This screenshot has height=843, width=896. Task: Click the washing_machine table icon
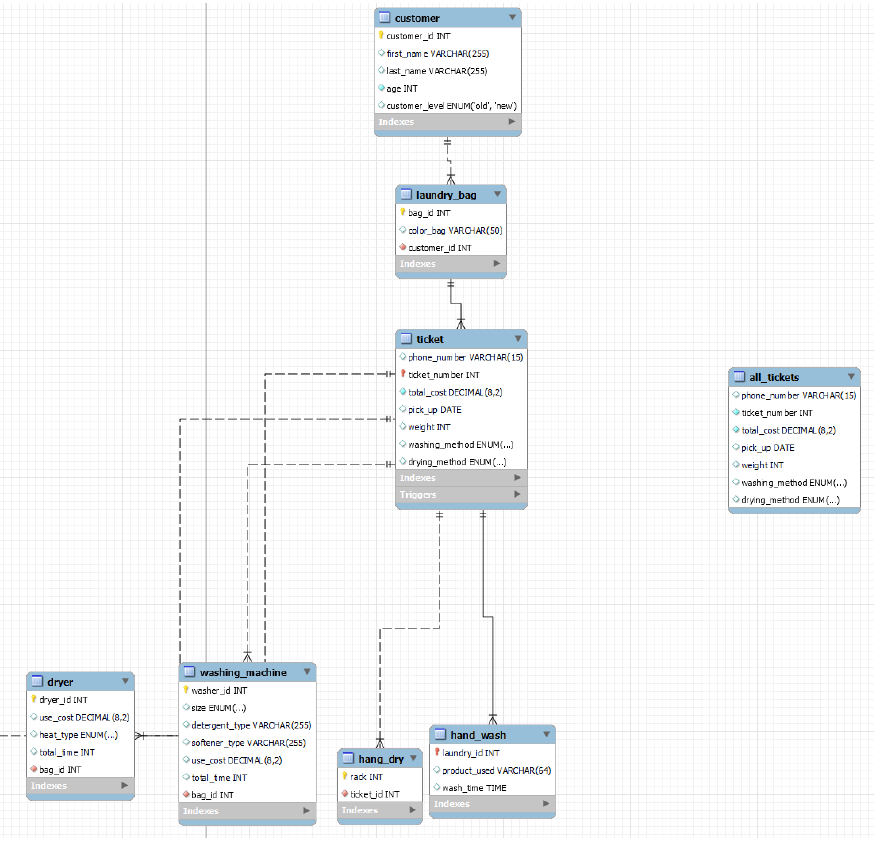pos(189,672)
